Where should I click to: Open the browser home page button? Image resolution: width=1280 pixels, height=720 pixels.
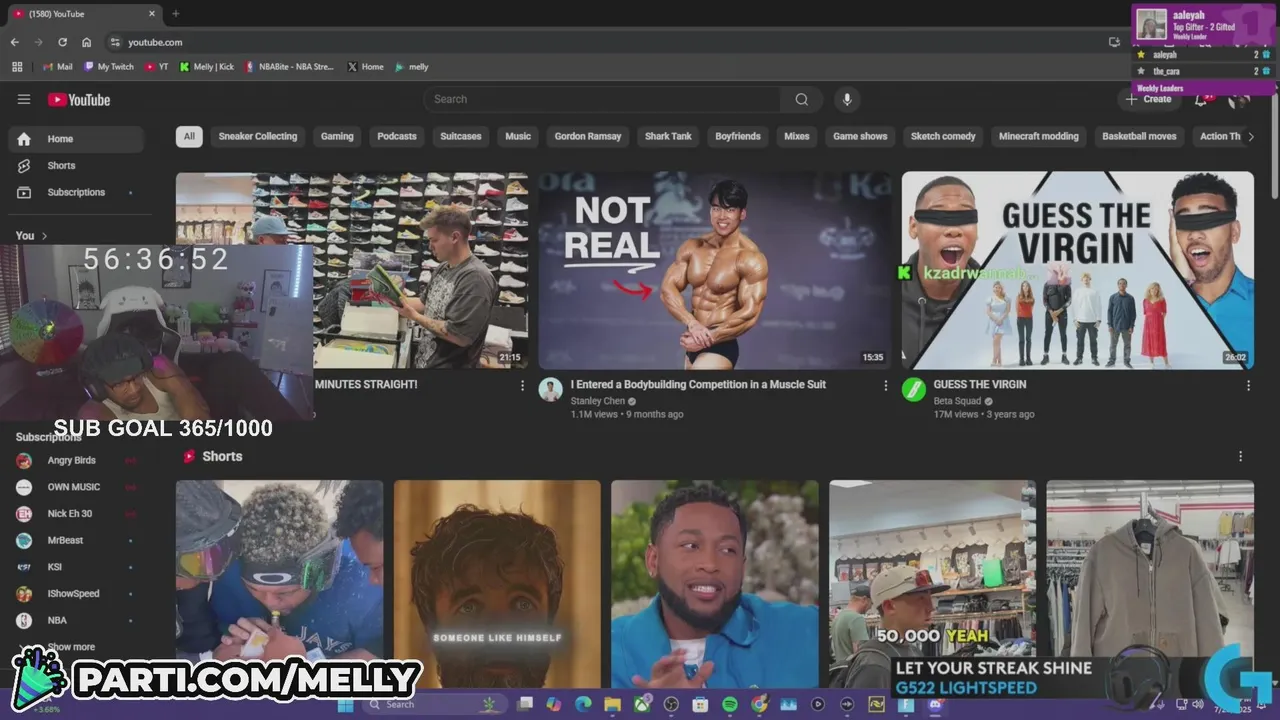click(x=86, y=42)
